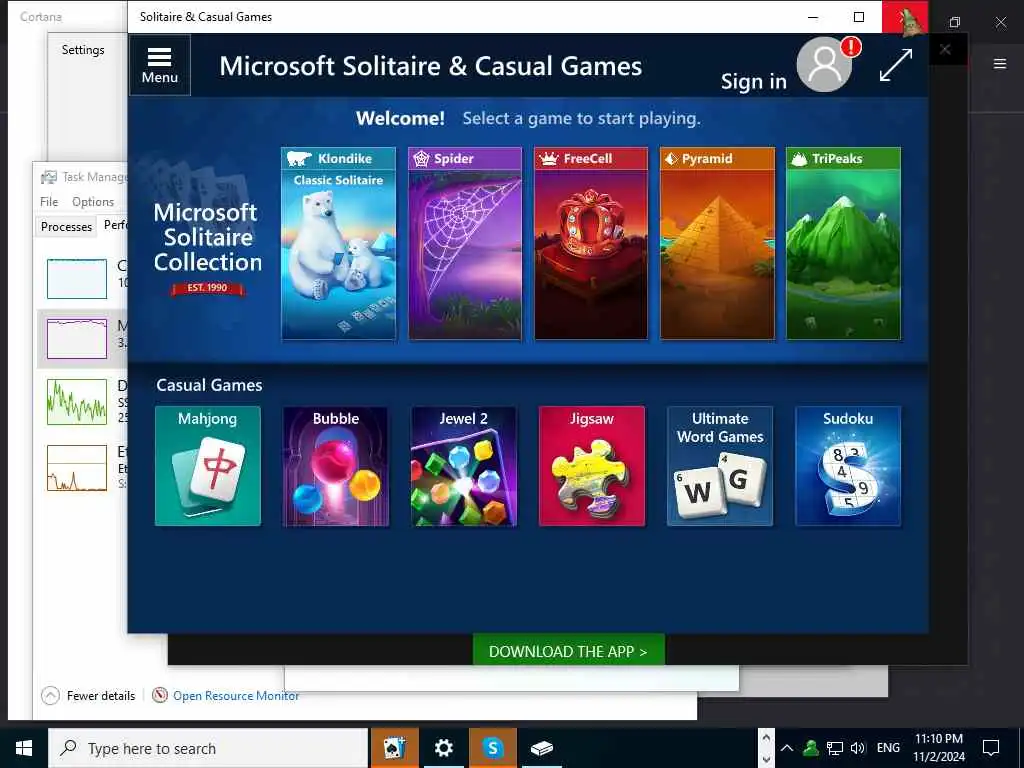Image resolution: width=1024 pixels, height=768 pixels.
Task: Launch the Sudoku game tile
Action: (x=848, y=466)
